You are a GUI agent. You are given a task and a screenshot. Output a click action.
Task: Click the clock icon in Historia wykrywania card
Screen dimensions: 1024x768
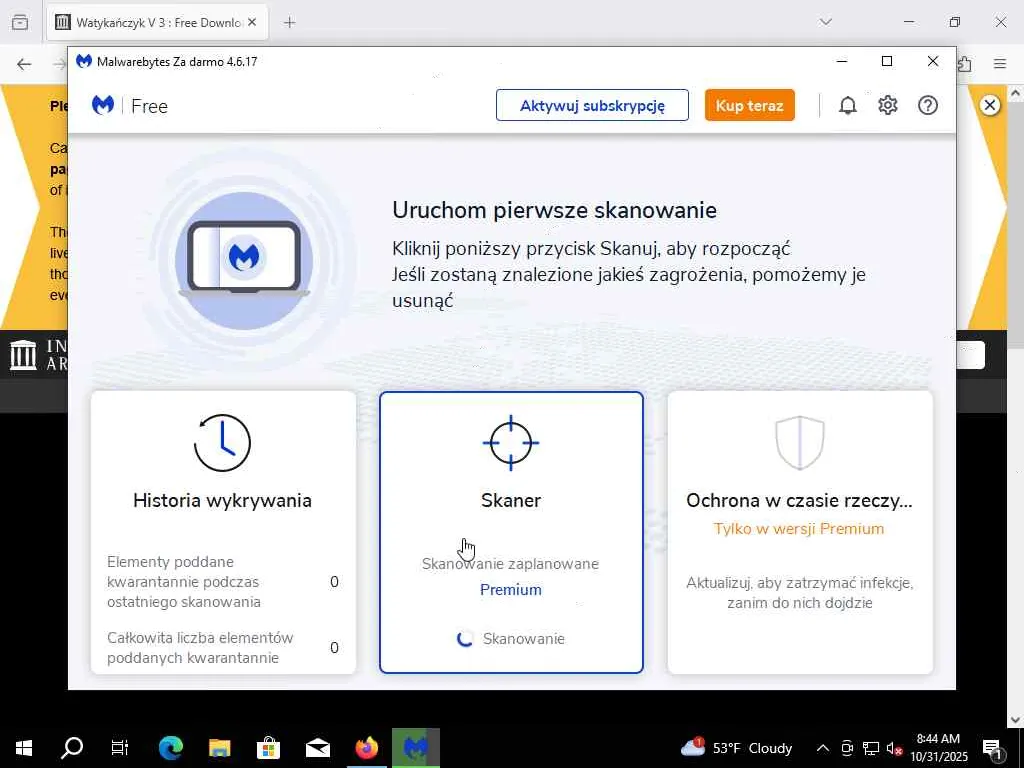(222, 443)
